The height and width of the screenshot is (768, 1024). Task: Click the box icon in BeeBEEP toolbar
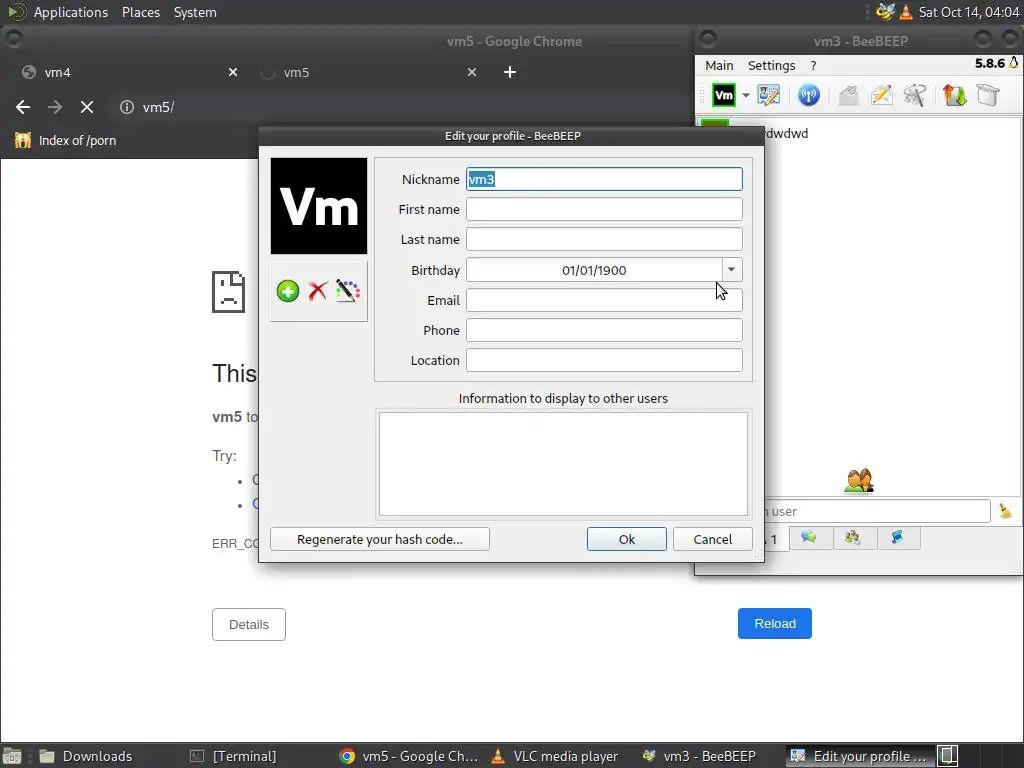(988, 95)
